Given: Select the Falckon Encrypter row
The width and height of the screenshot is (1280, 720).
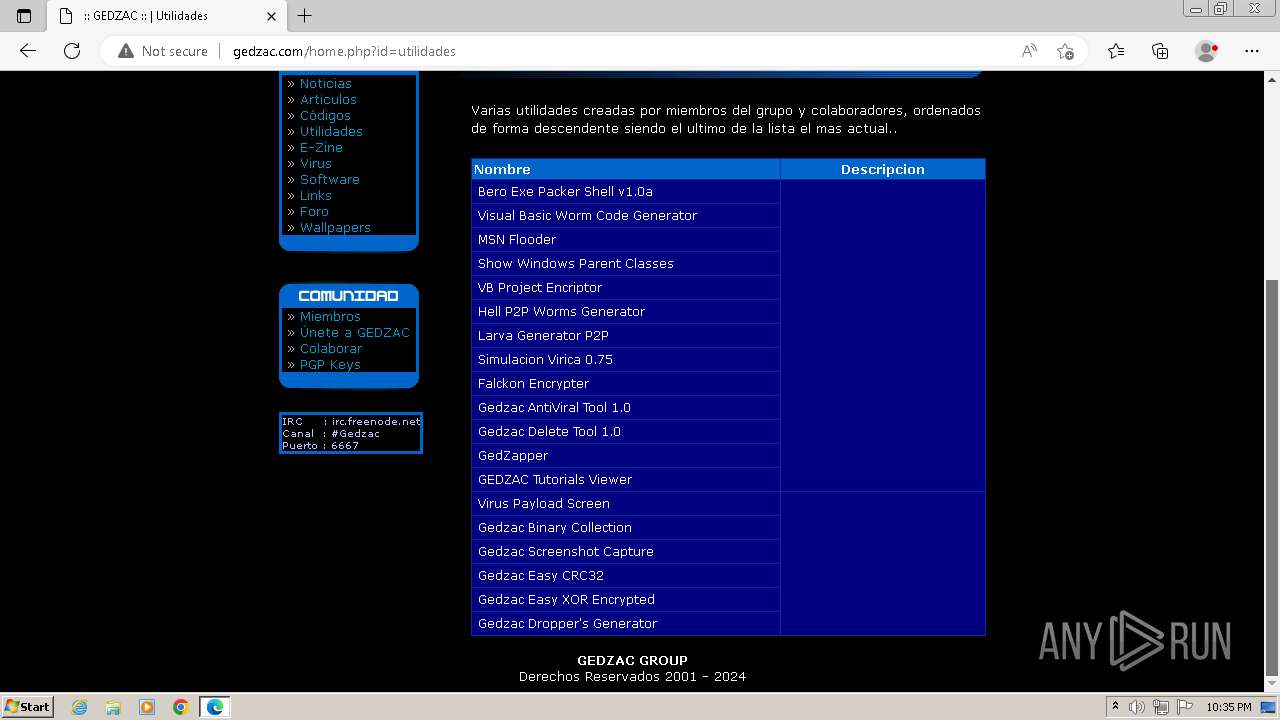Looking at the screenshot, I should point(625,383).
